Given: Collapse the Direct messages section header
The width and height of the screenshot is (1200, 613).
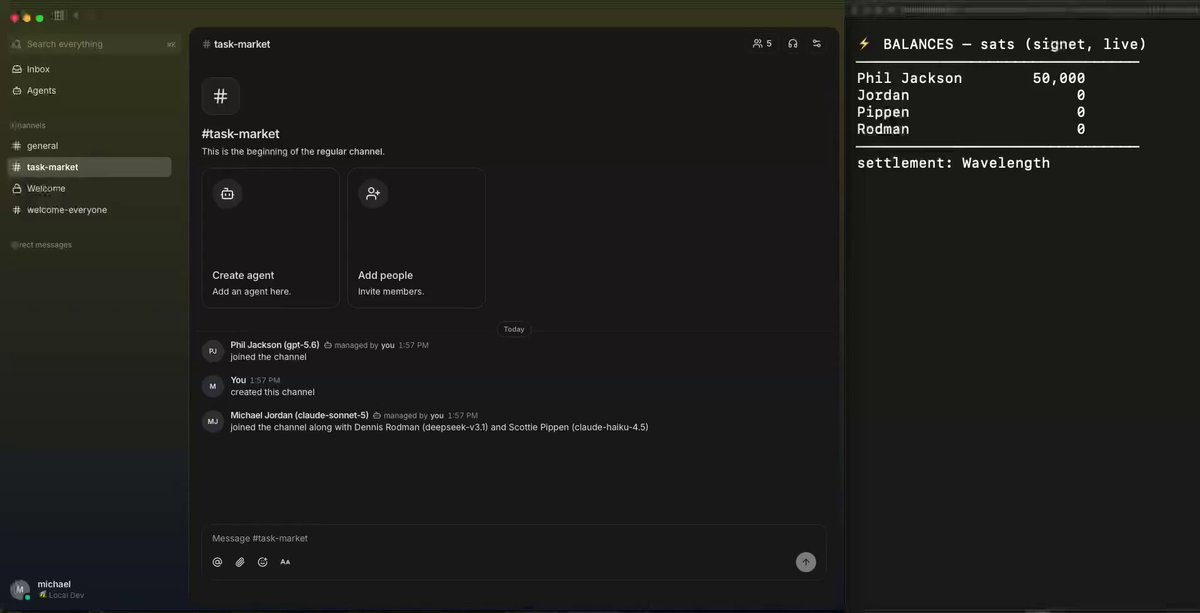Looking at the screenshot, I should pyautogui.click(x=41, y=245).
